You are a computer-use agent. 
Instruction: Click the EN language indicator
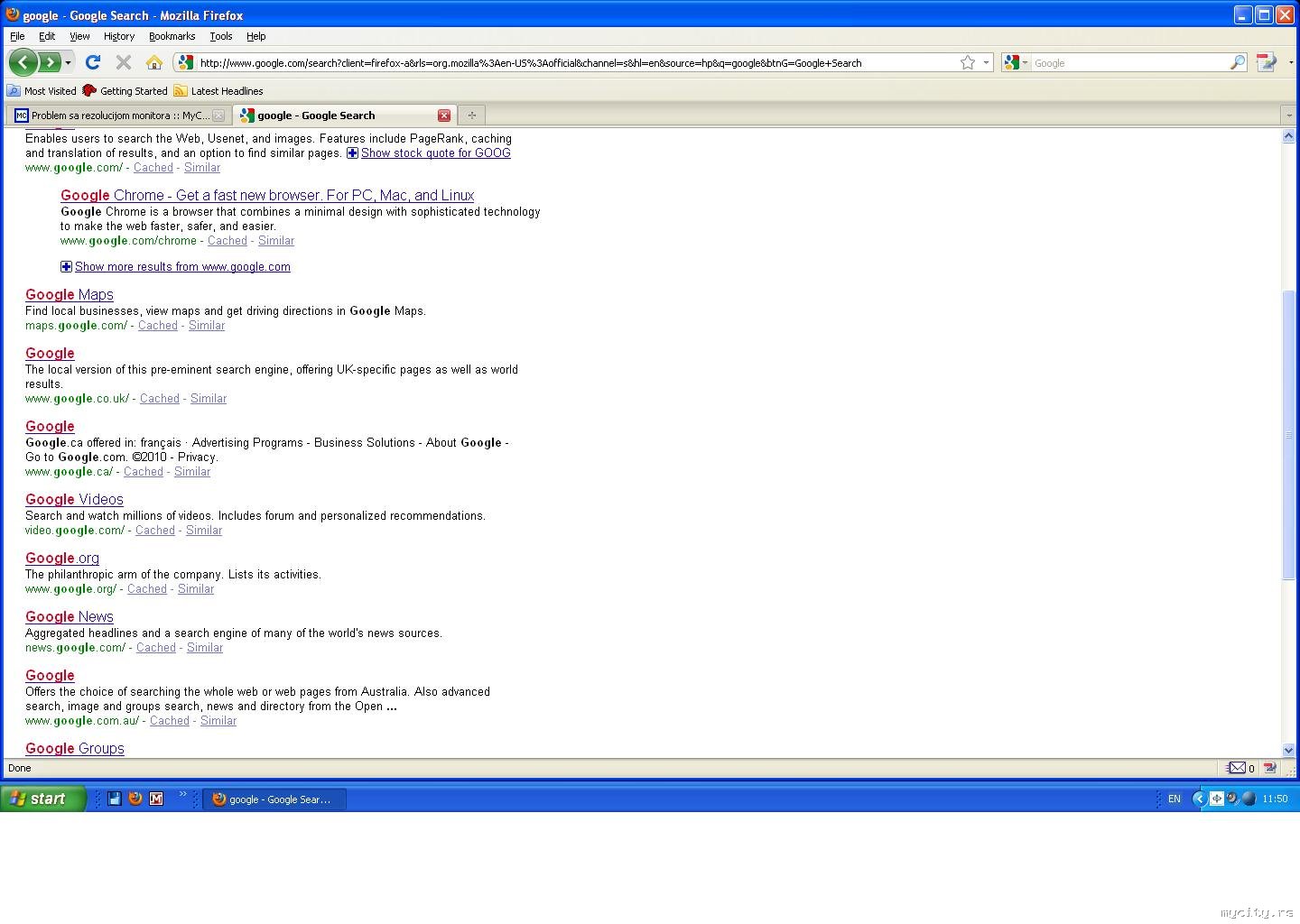tap(1174, 799)
